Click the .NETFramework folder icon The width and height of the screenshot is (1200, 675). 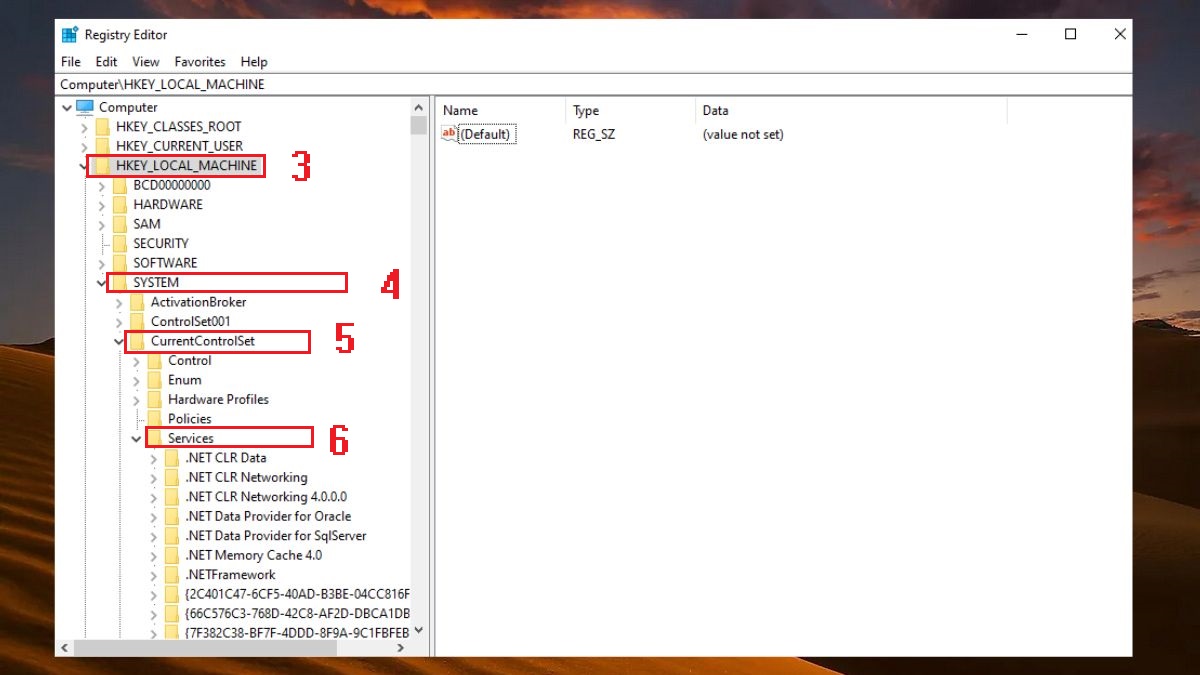point(172,575)
